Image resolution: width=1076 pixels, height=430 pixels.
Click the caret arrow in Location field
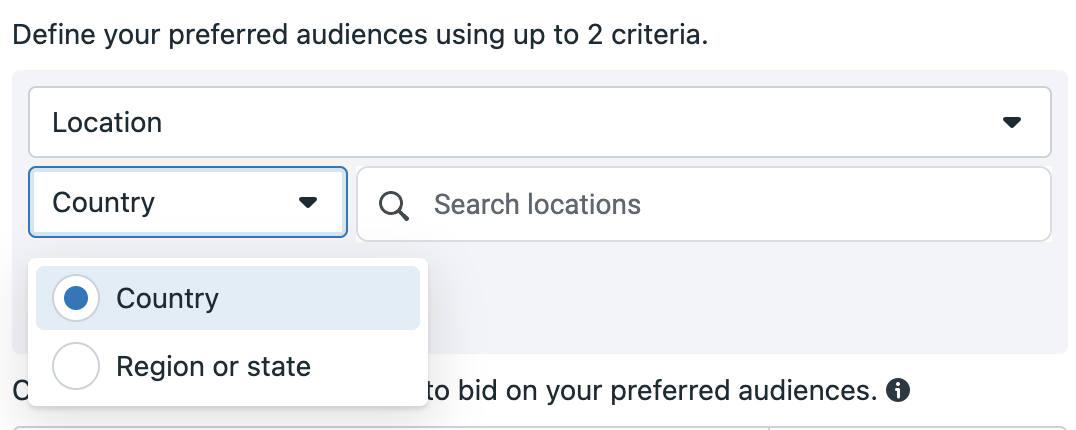tap(1011, 122)
